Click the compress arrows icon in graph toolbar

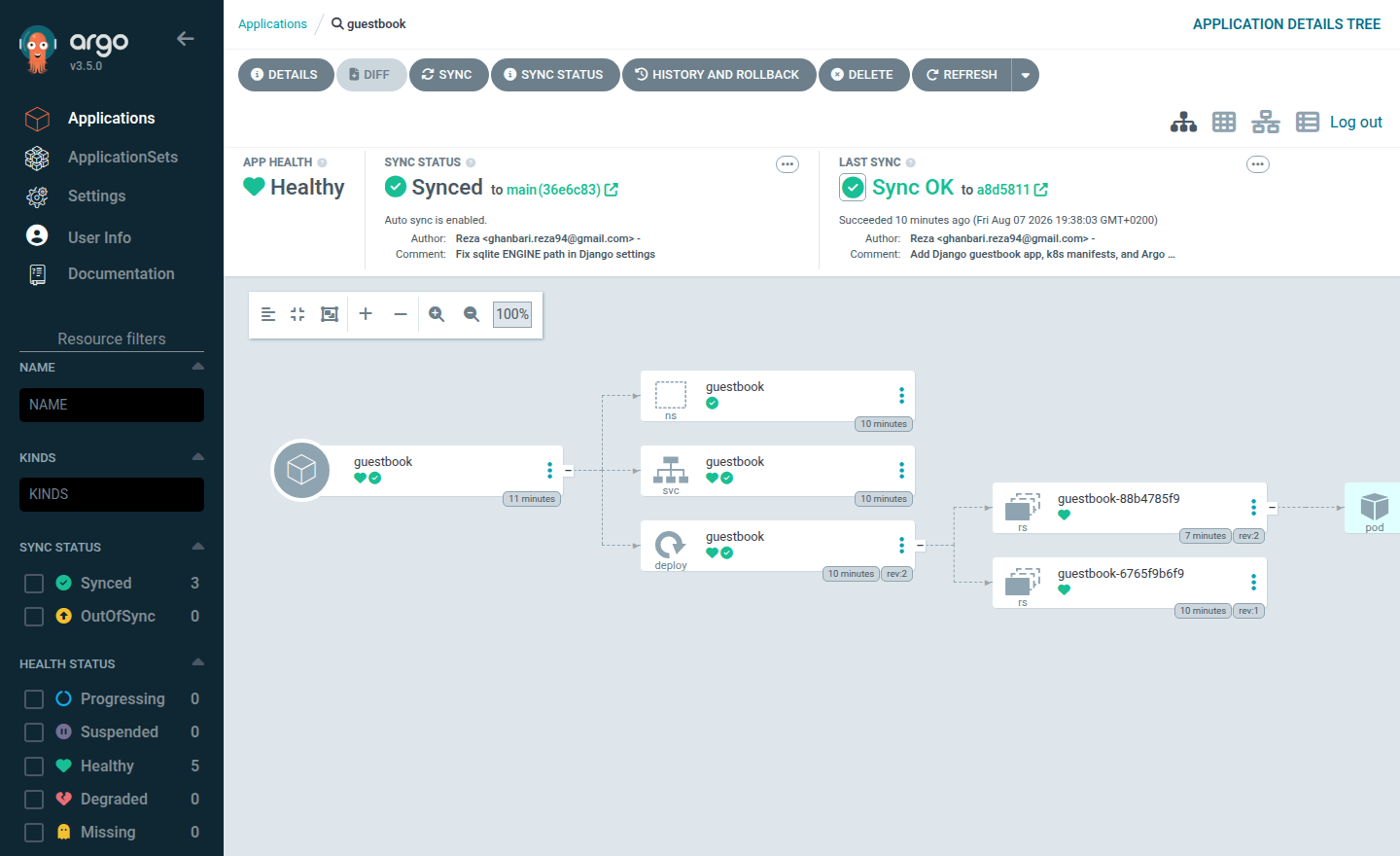297,314
